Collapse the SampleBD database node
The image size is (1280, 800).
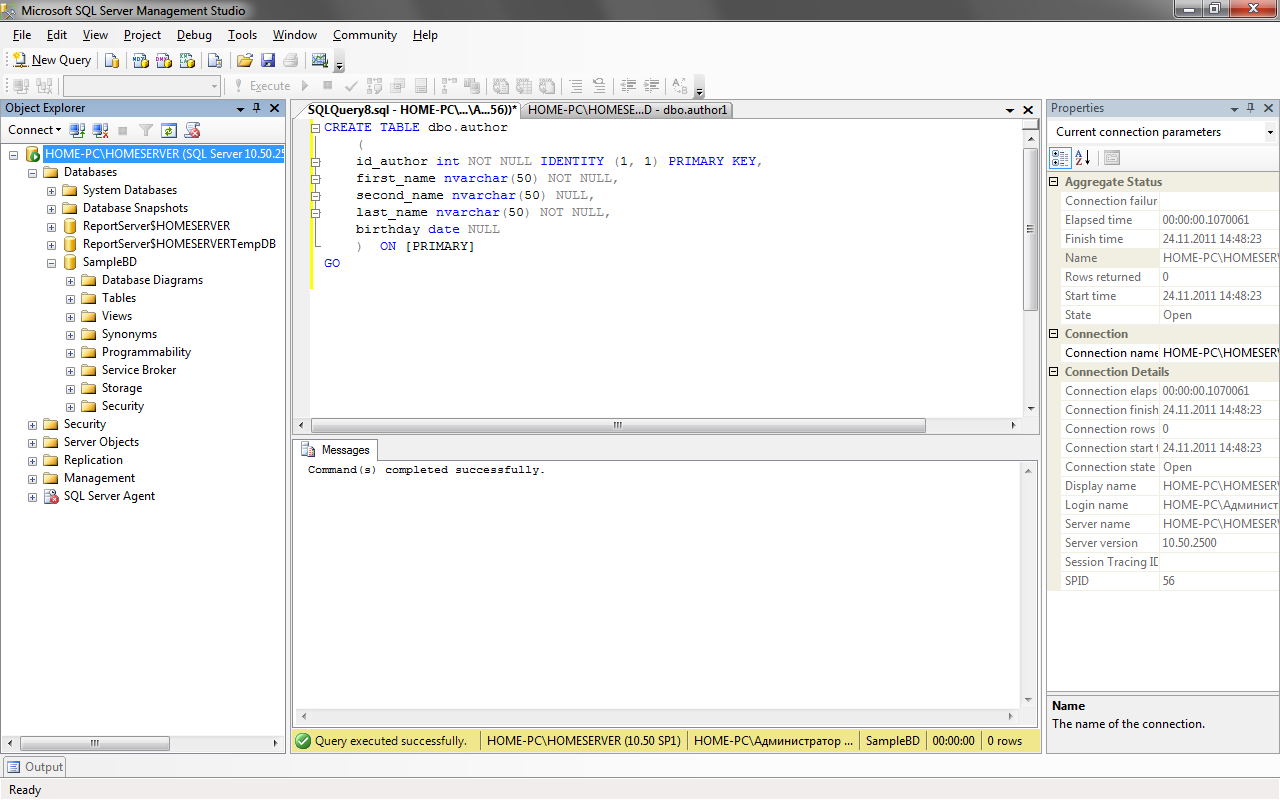pos(51,262)
